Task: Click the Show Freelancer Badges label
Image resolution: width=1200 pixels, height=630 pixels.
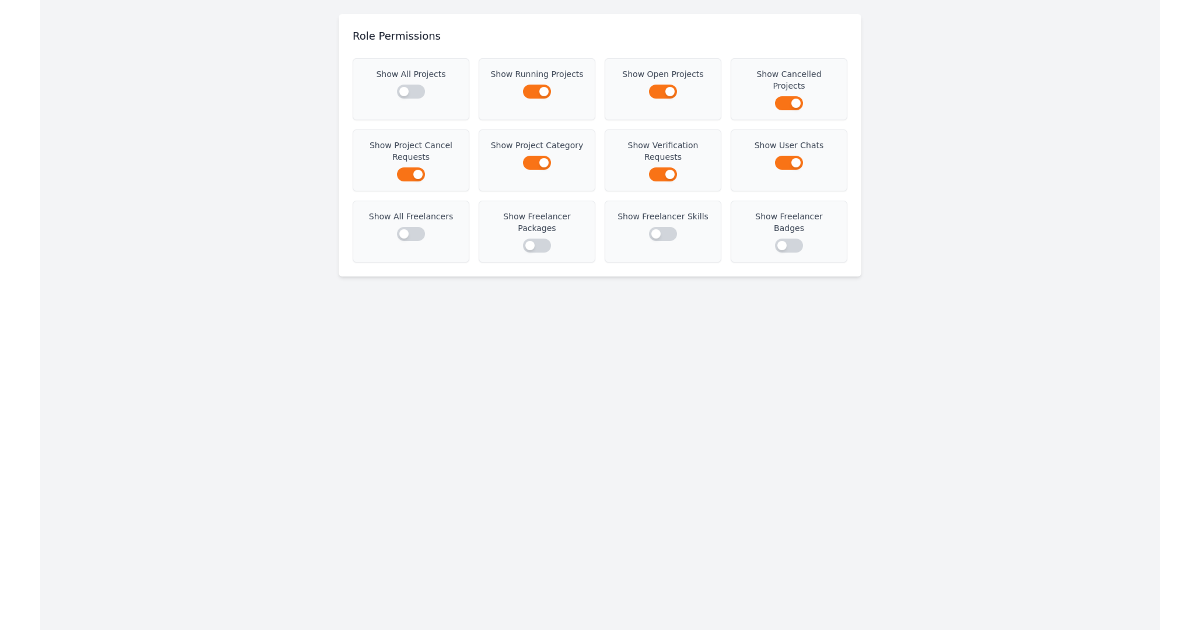Action: tap(789, 222)
